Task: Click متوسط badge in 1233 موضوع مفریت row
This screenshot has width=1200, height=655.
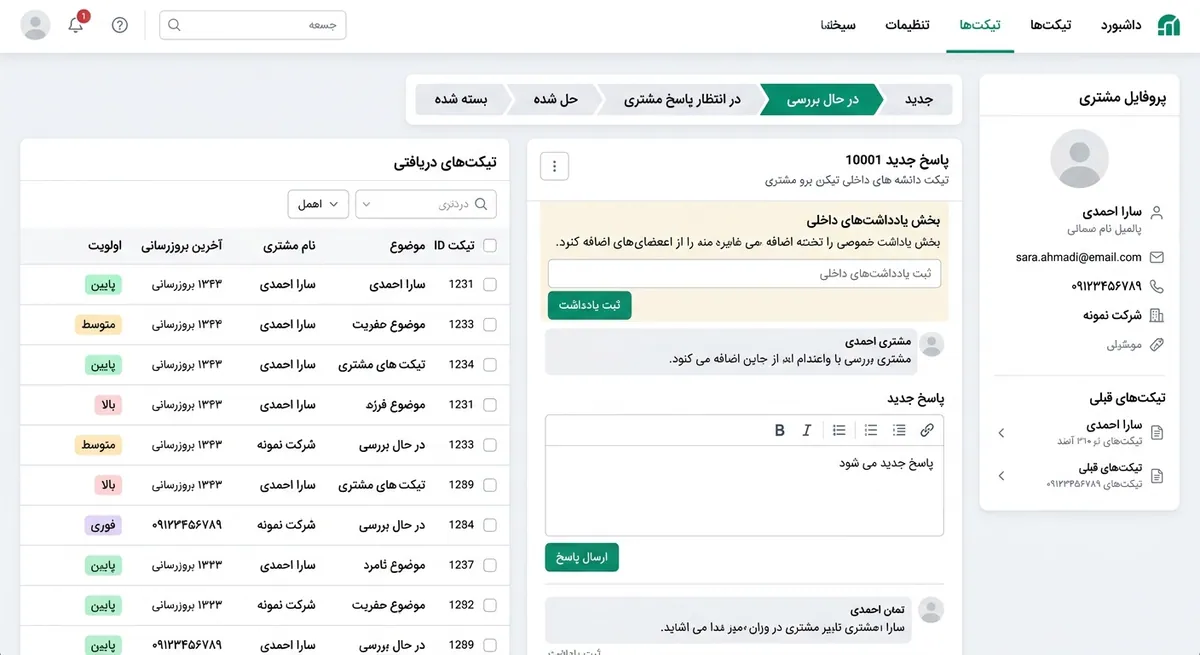Action: pos(98,325)
